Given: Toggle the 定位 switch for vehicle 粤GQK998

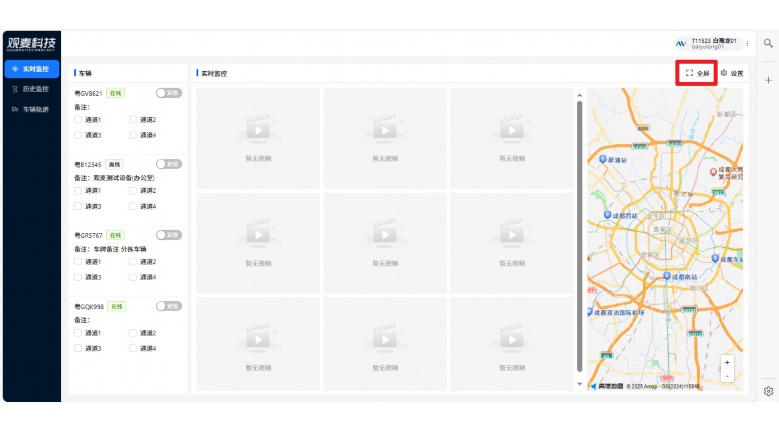Looking at the screenshot, I should [x=169, y=306].
